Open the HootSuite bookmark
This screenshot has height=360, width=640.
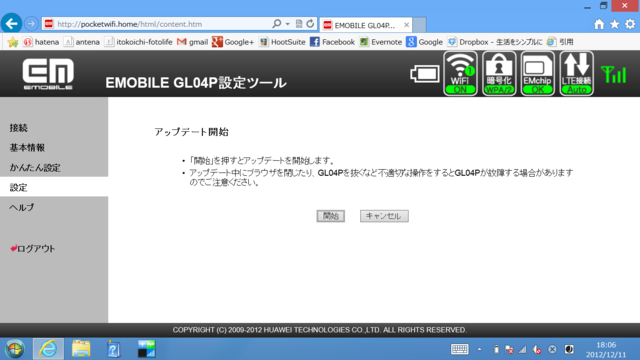click(282, 42)
